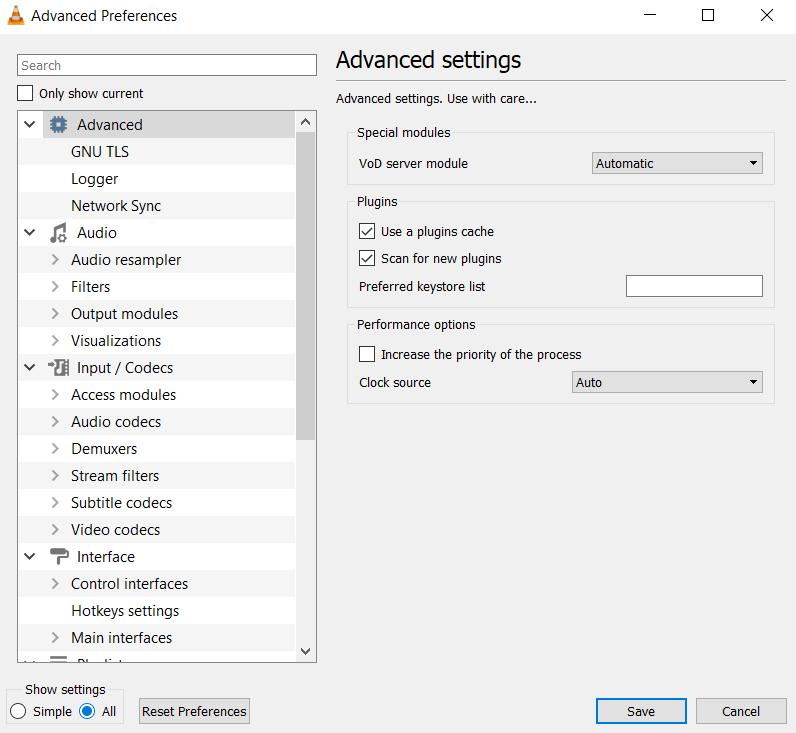This screenshot has height=733, width=796.
Task: Click scroll down arrow in settings tree
Action: (306, 651)
